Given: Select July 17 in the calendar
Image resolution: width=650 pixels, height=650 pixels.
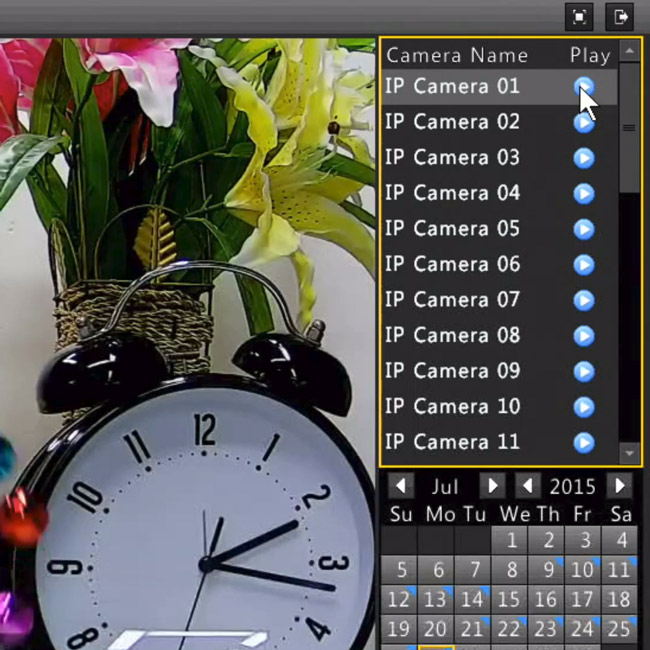Looking at the screenshot, I should click(x=582, y=599).
